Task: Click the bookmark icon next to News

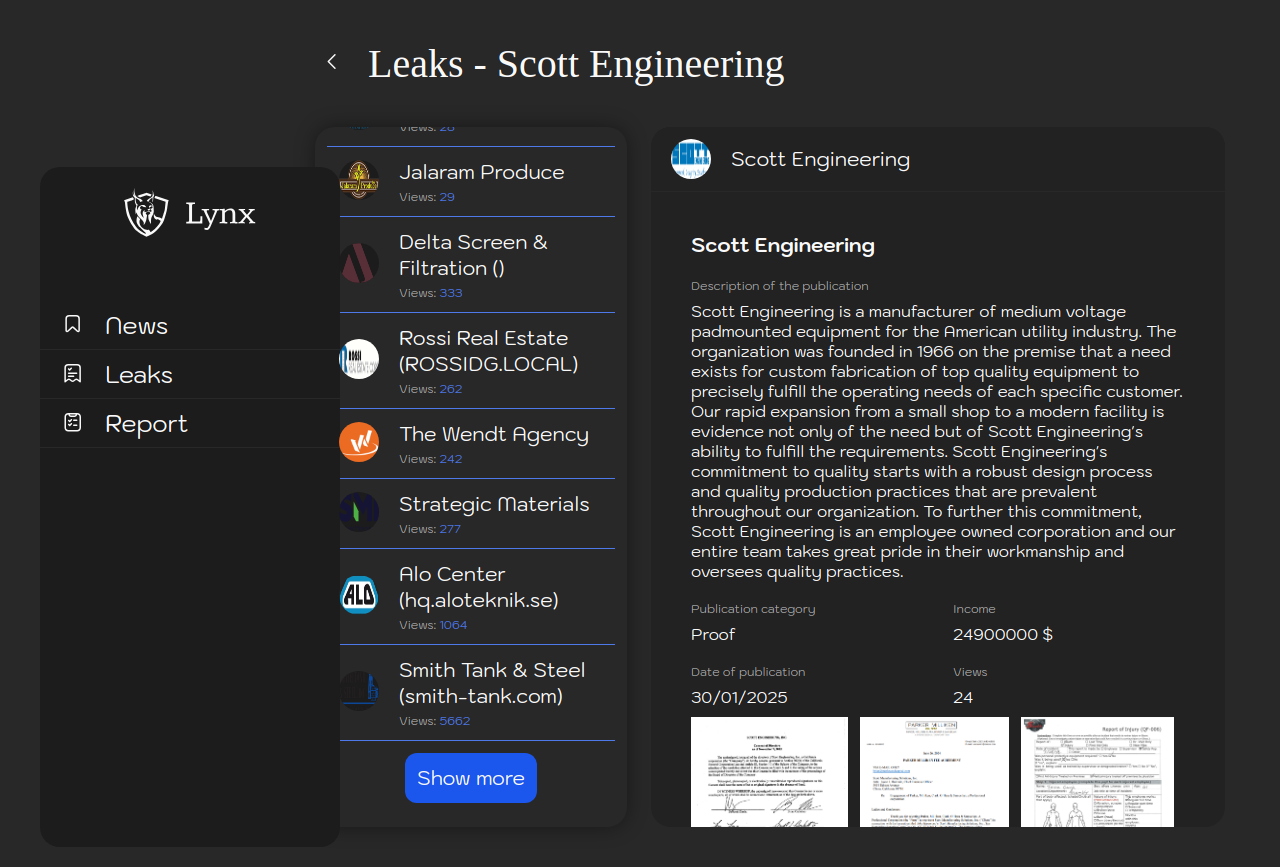Action: pyautogui.click(x=73, y=324)
